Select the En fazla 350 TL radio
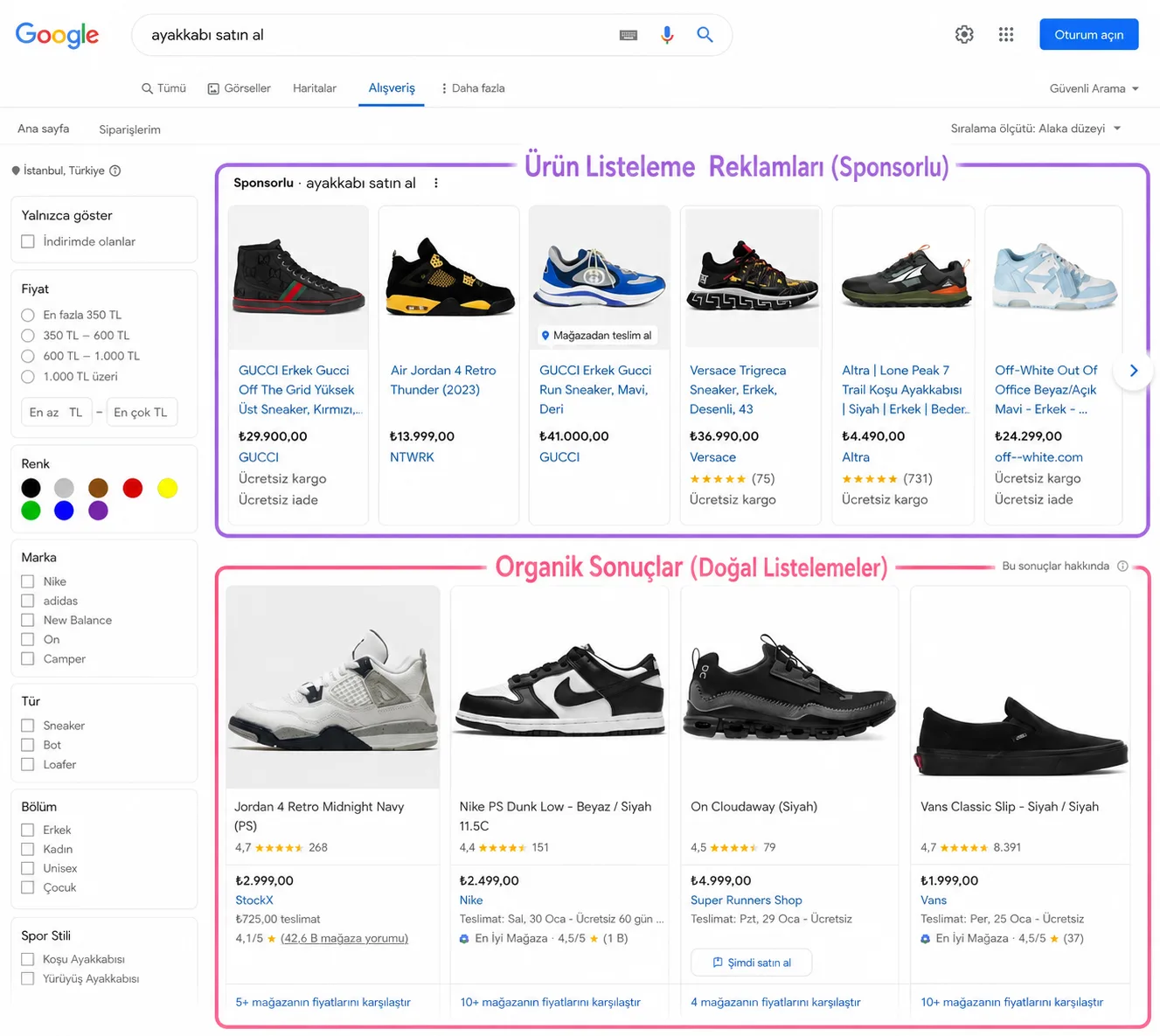This screenshot has height=1036, width=1160. (28, 315)
